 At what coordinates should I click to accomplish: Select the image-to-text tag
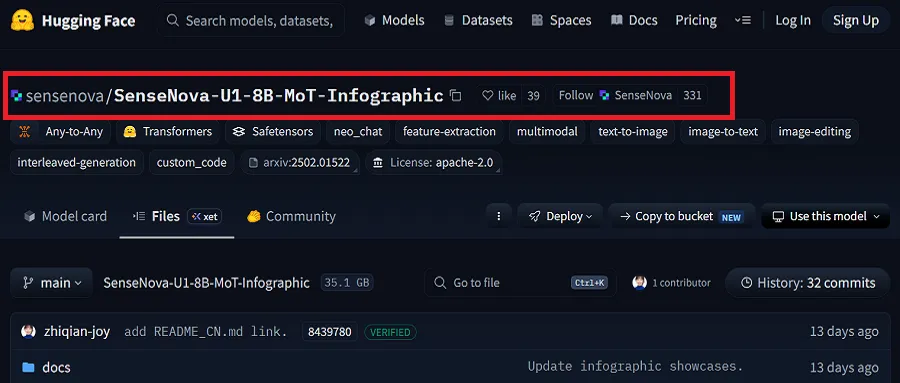click(723, 132)
